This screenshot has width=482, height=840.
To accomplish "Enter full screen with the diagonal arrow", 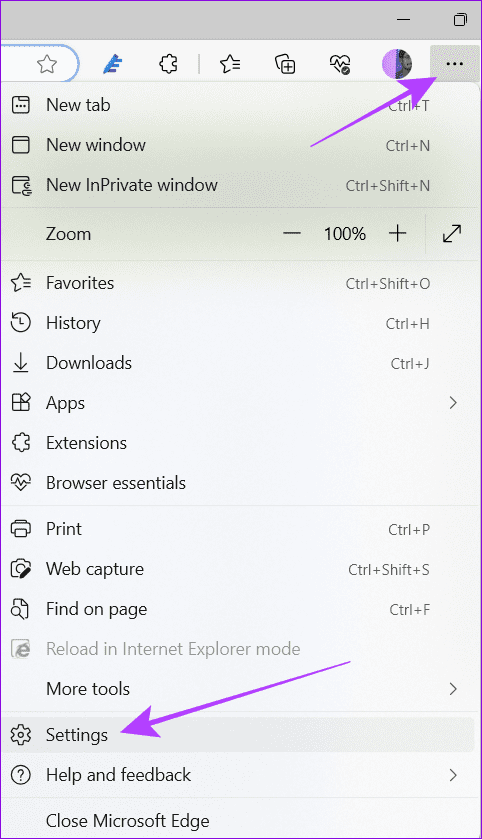I will [x=452, y=234].
